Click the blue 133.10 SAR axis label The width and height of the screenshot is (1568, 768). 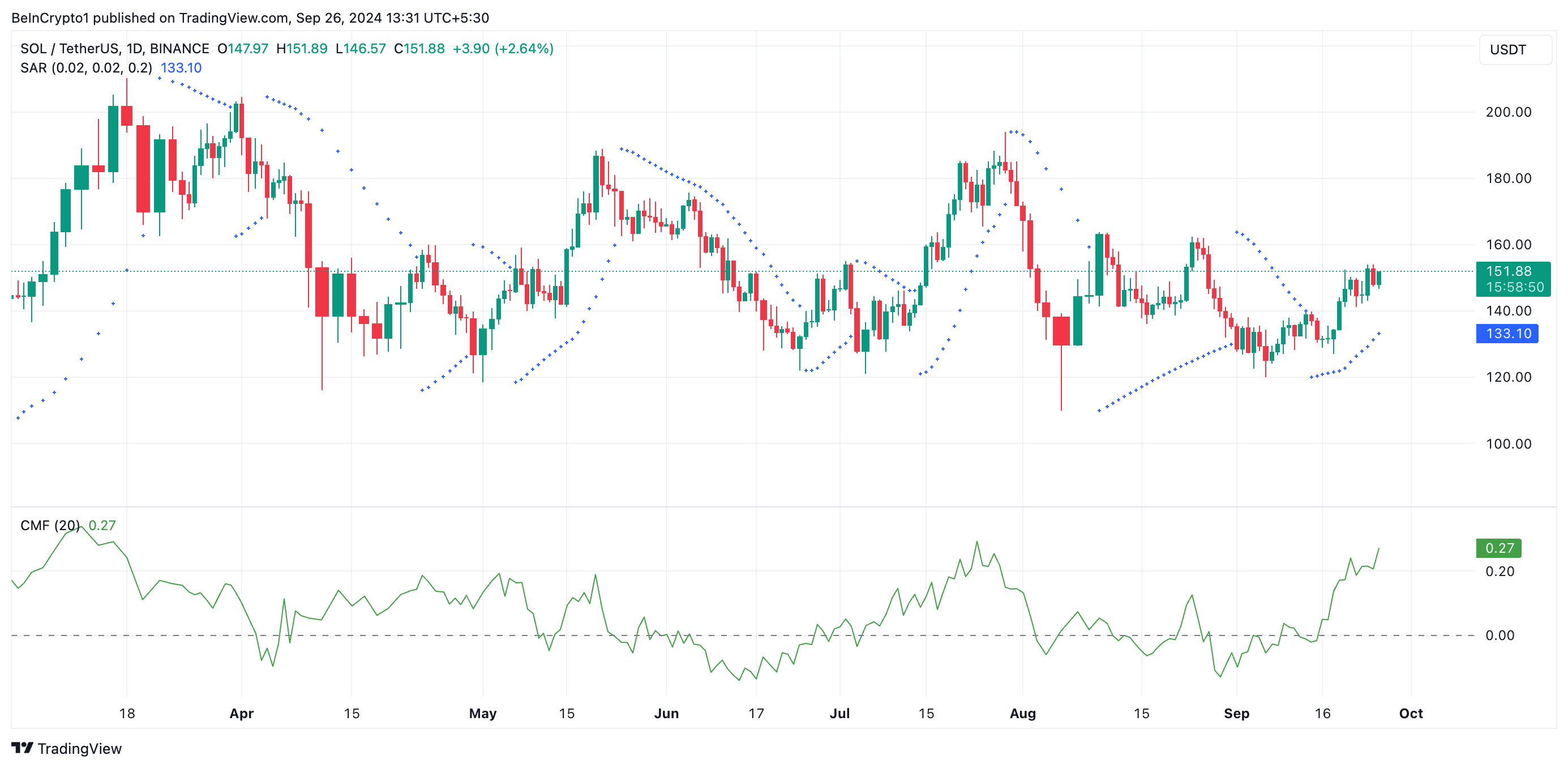tap(1507, 334)
